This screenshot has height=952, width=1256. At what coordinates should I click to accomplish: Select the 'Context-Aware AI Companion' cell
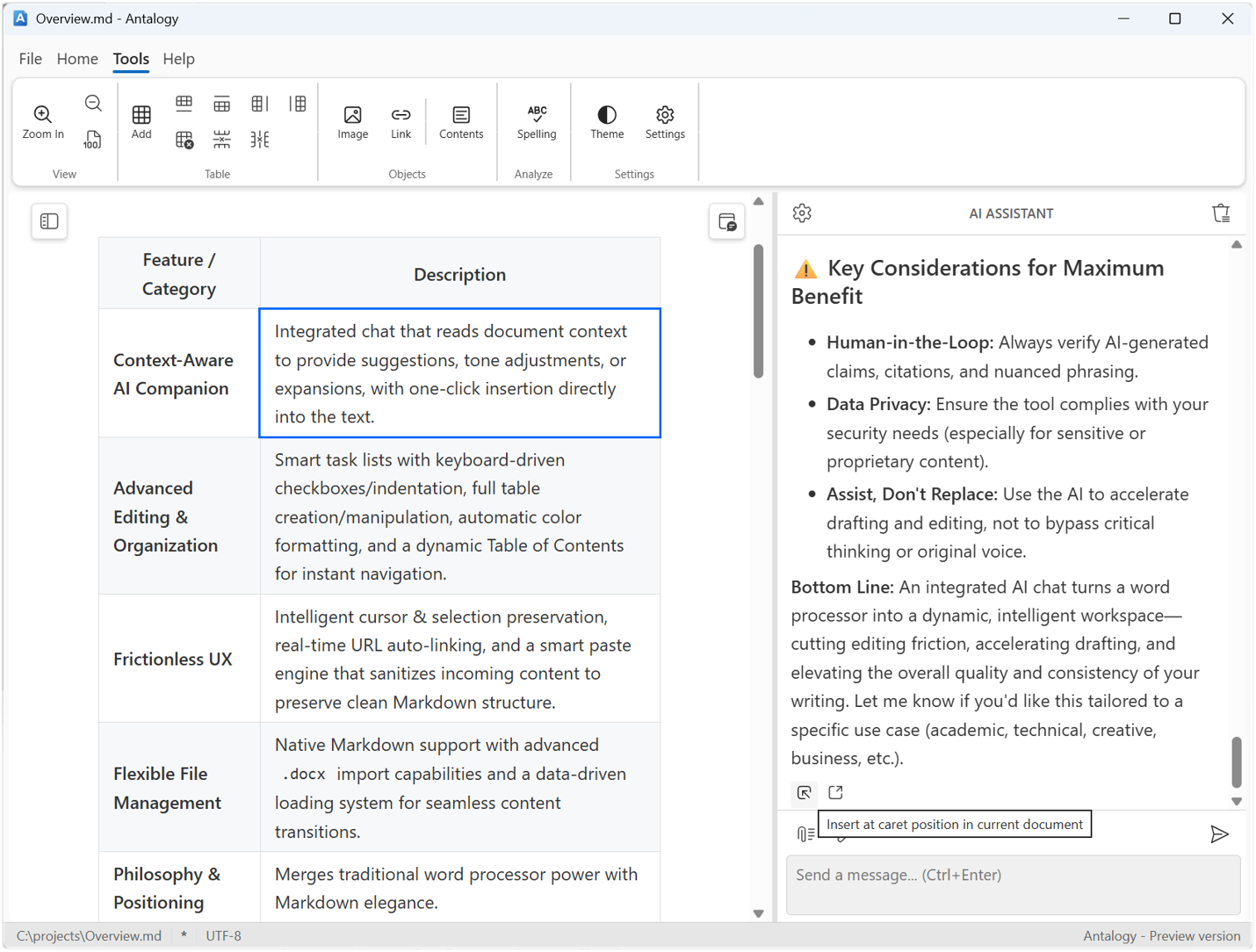coord(179,373)
